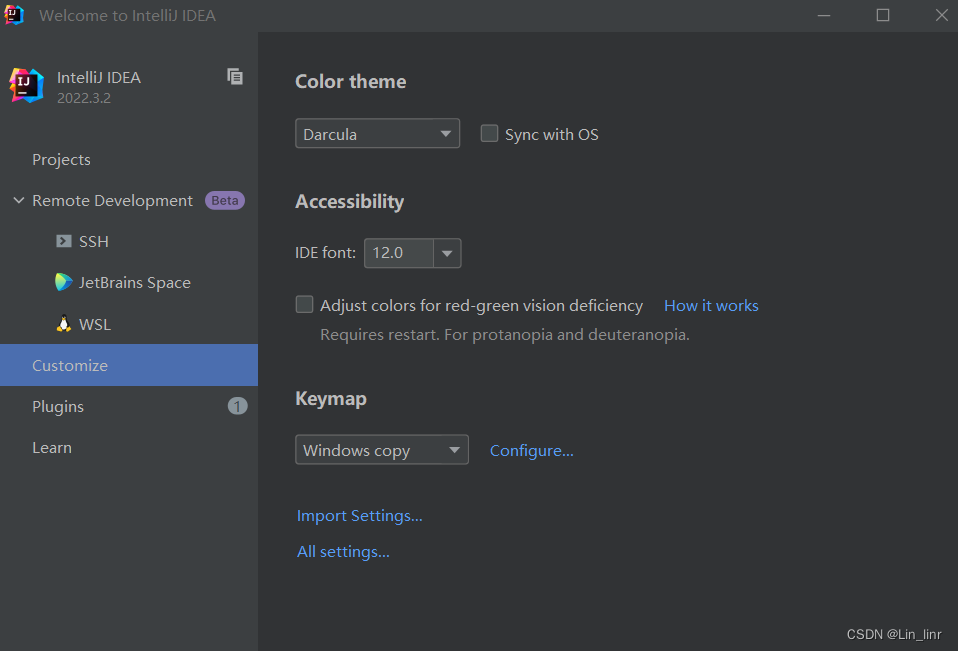Click the version text 2022.3.2
Viewport: 958px width, 651px height.
point(84,98)
